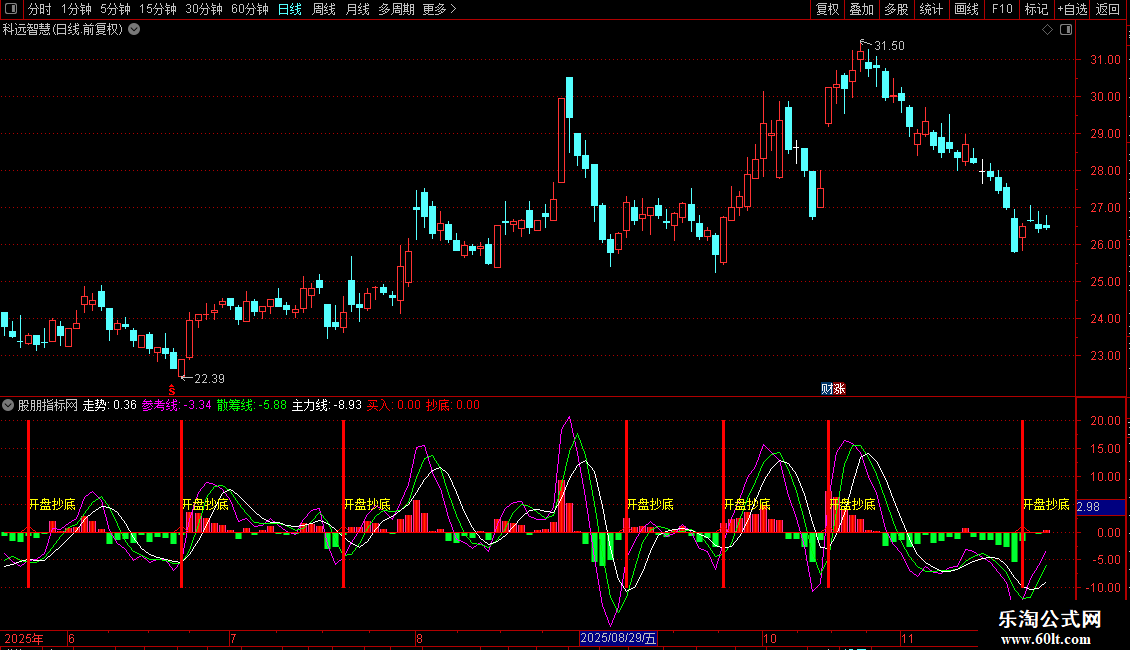Open the 多周期 multi-period view
This screenshot has height=650, width=1130.
(x=396, y=9)
